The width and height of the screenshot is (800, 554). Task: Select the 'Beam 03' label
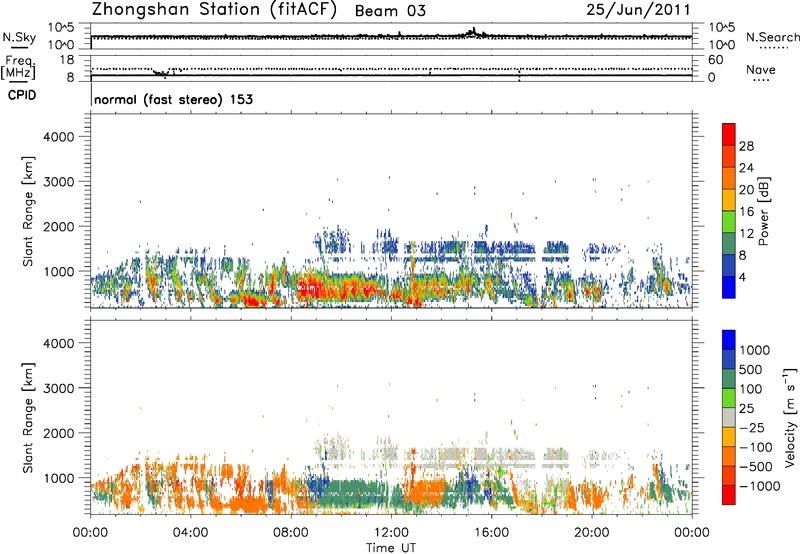point(390,11)
